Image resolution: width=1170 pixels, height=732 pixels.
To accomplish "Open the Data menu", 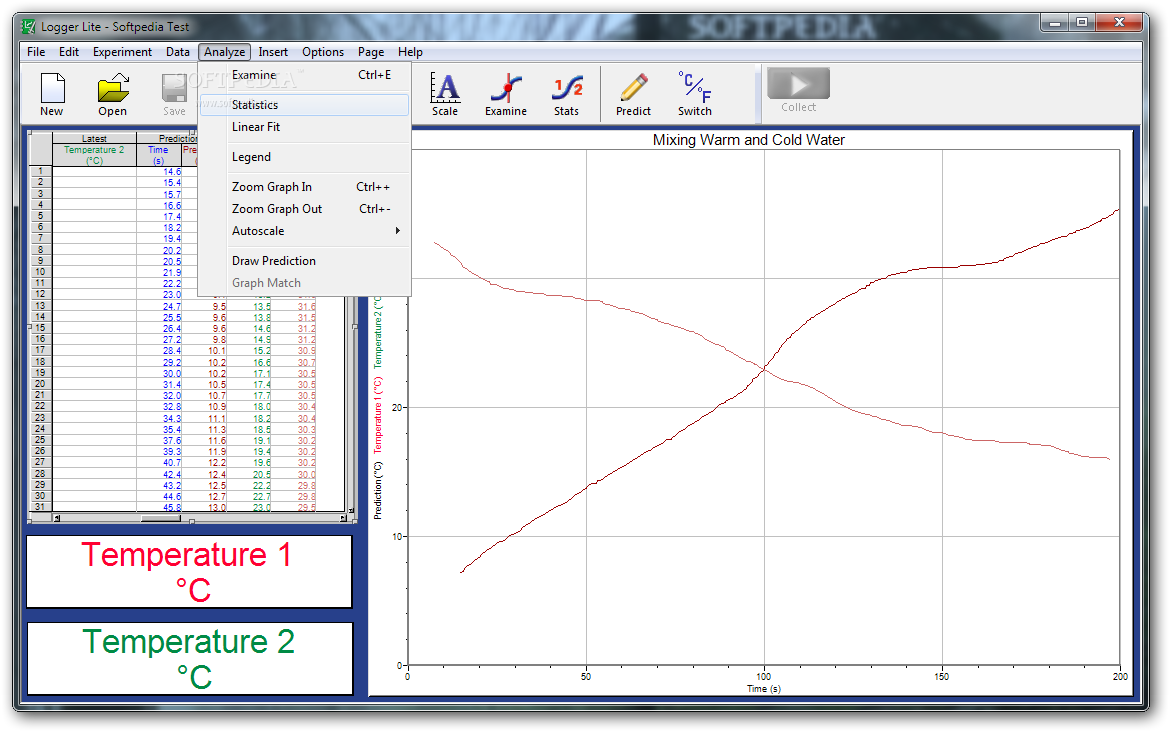I will pyautogui.click(x=178, y=51).
